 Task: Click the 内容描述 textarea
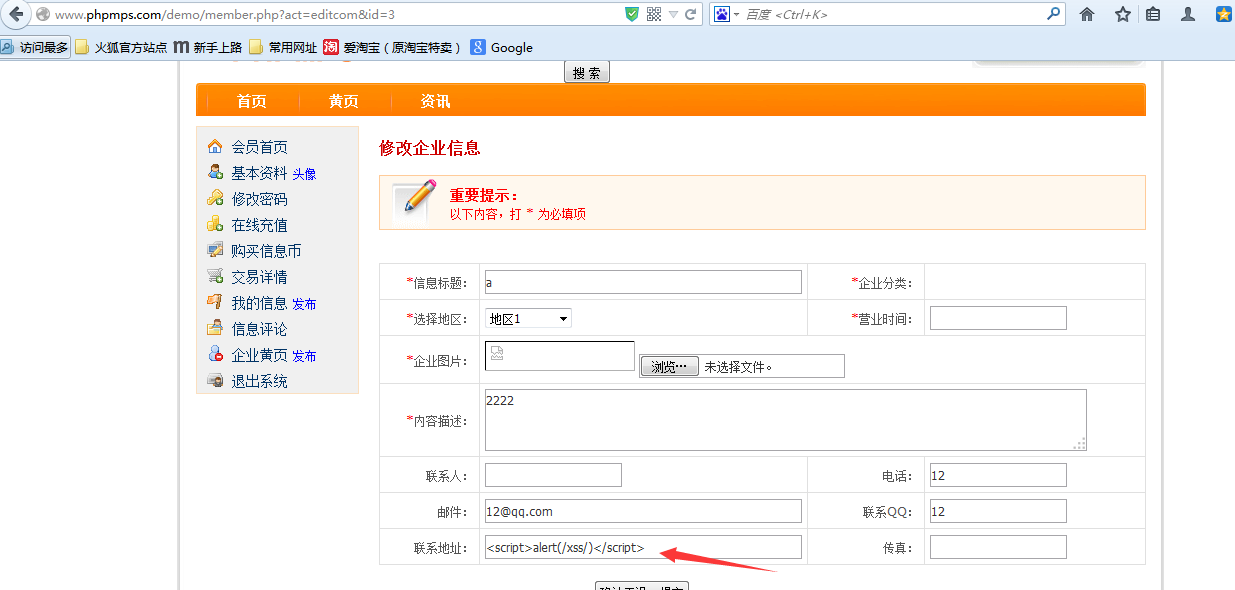point(785,420)
